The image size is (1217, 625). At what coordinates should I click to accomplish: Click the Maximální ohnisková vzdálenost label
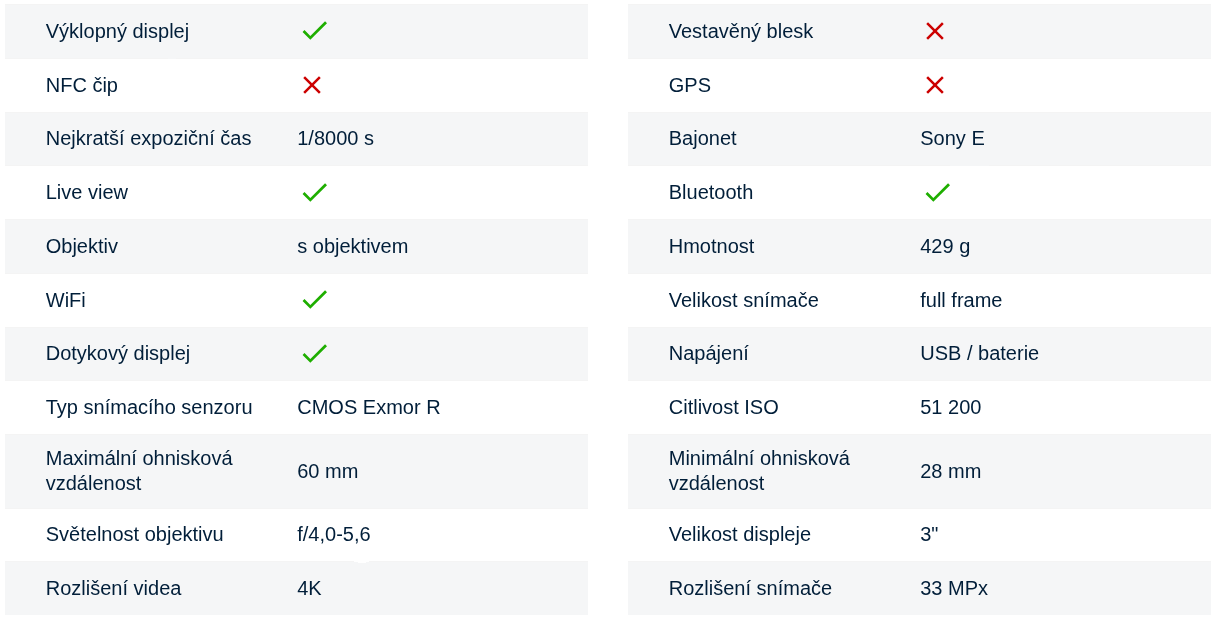point(139,470)
